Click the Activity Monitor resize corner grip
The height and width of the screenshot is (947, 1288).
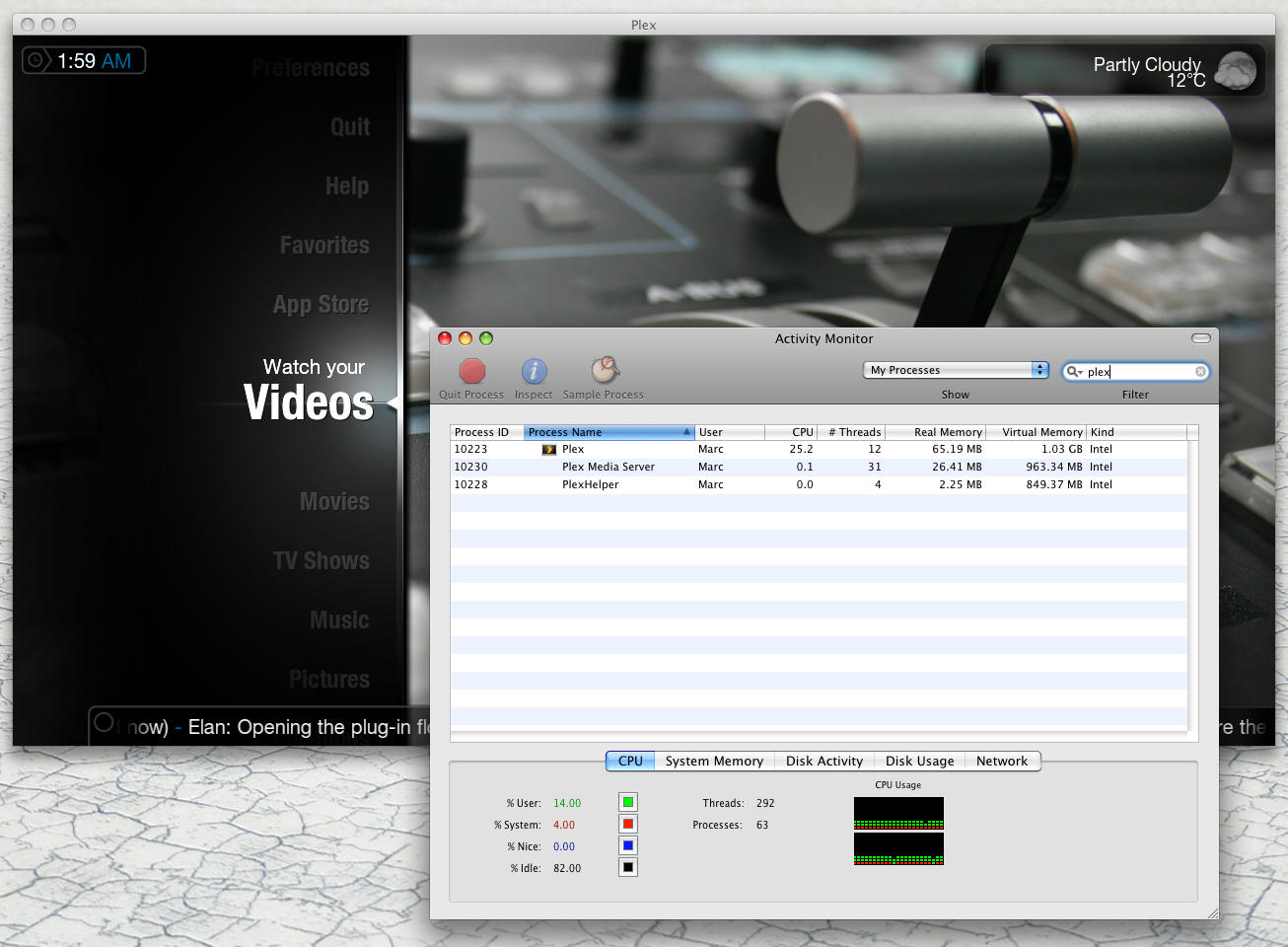(1213, 913)
